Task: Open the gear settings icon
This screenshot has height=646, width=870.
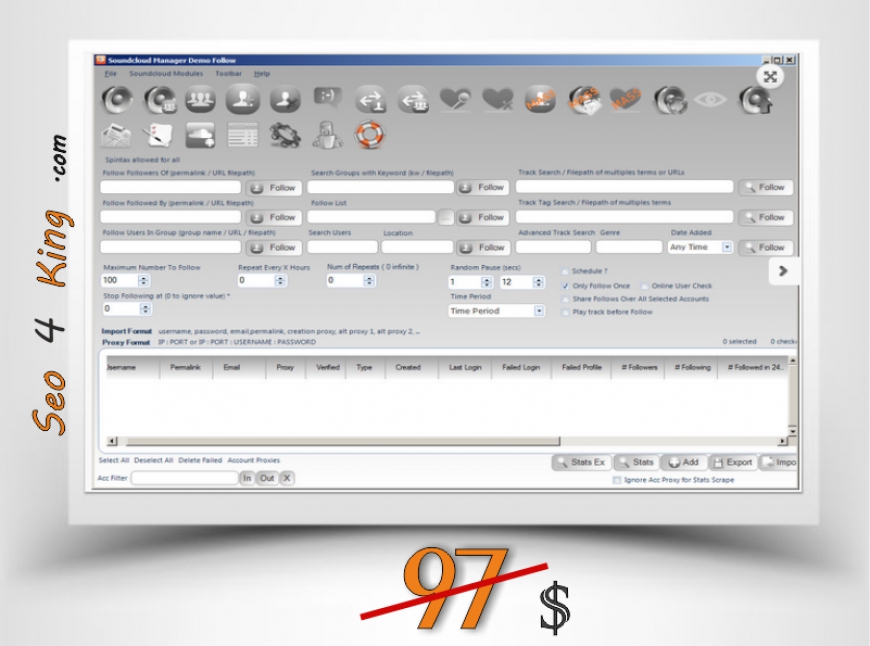Action: click(285, 135)
